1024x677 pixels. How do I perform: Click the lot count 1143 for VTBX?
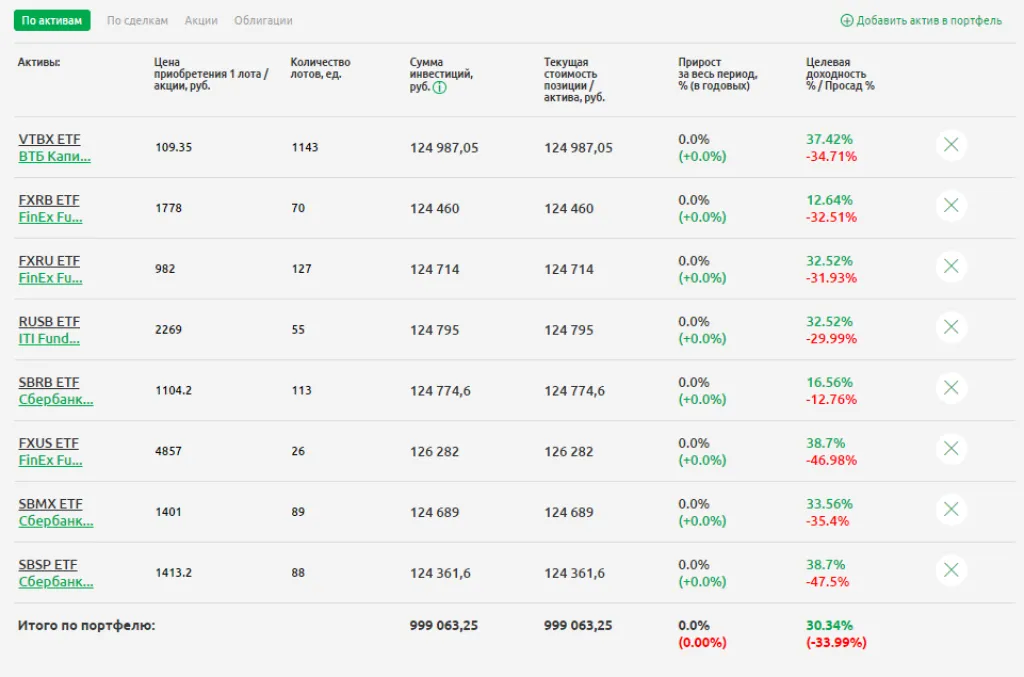pos(304,148)
